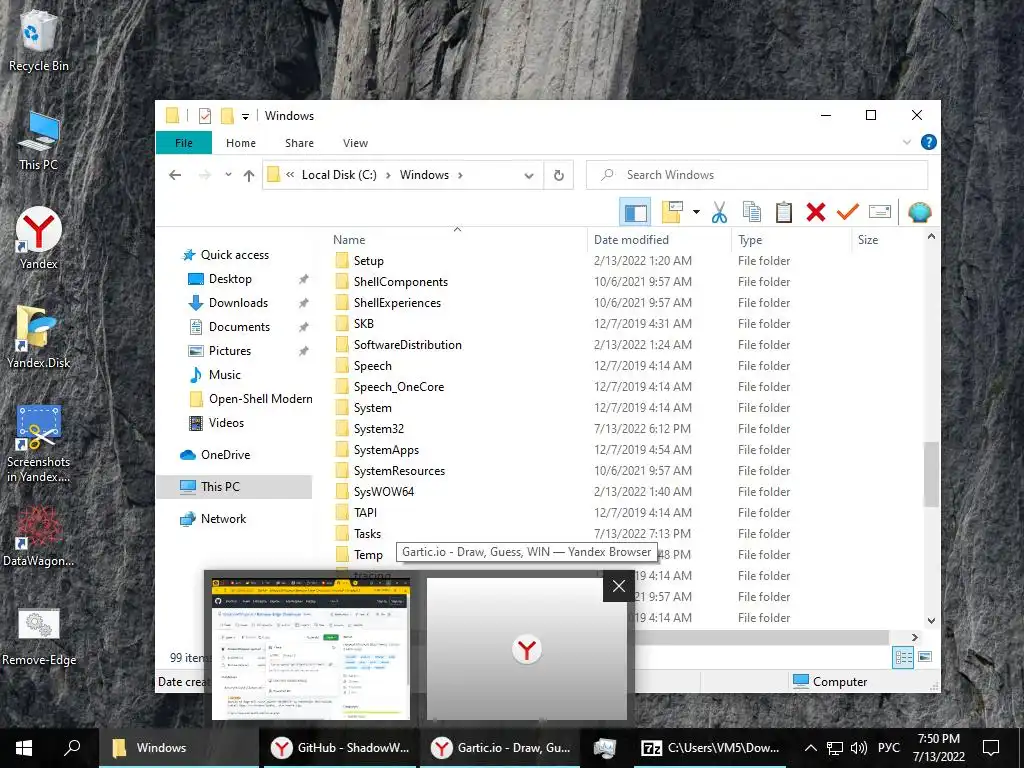Image resolution: width=1024 pixels, height=768 pixels.
Task: Select Open-Shell Modern folder in navigation pane
Action: tap(260, 399)
